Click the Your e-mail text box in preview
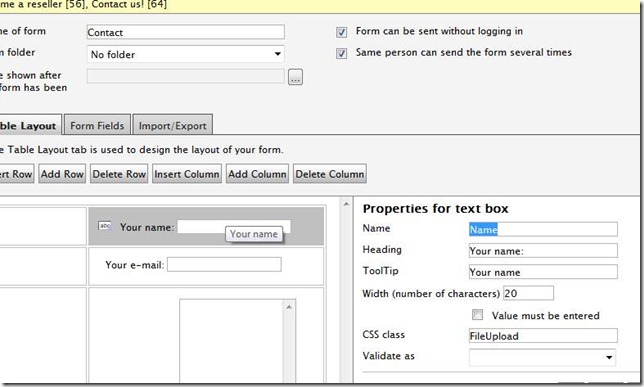 pyautogui.click(x=224, y=265)
